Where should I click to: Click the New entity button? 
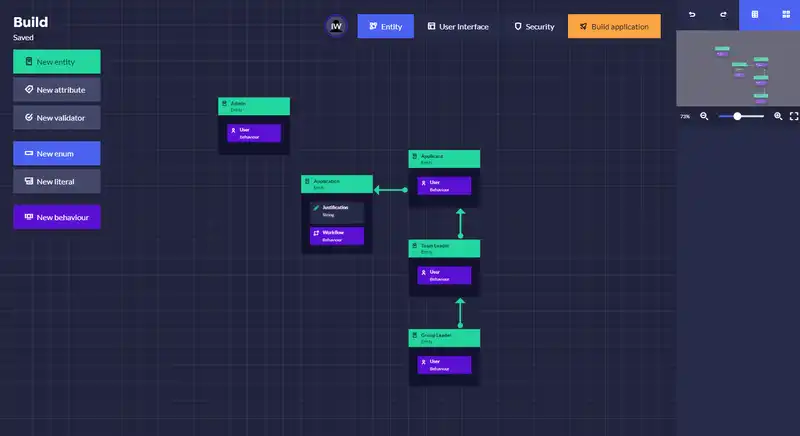[57, 62]
